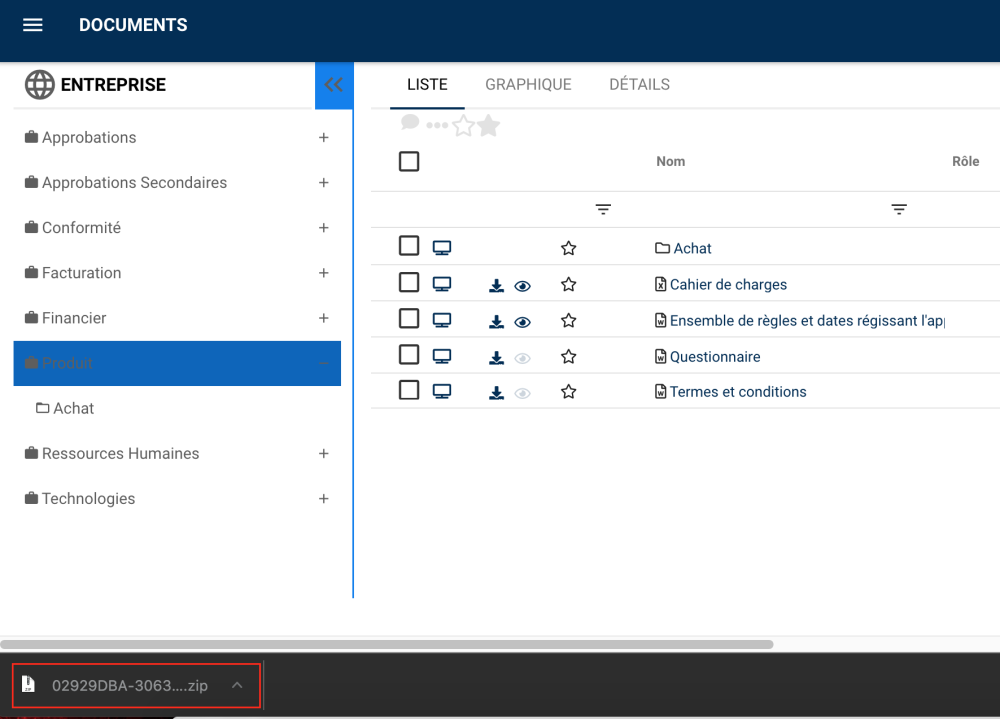Check the Questionnaire row checkbox
Screen dimensions: 1000x719
[x=409, y=355]
